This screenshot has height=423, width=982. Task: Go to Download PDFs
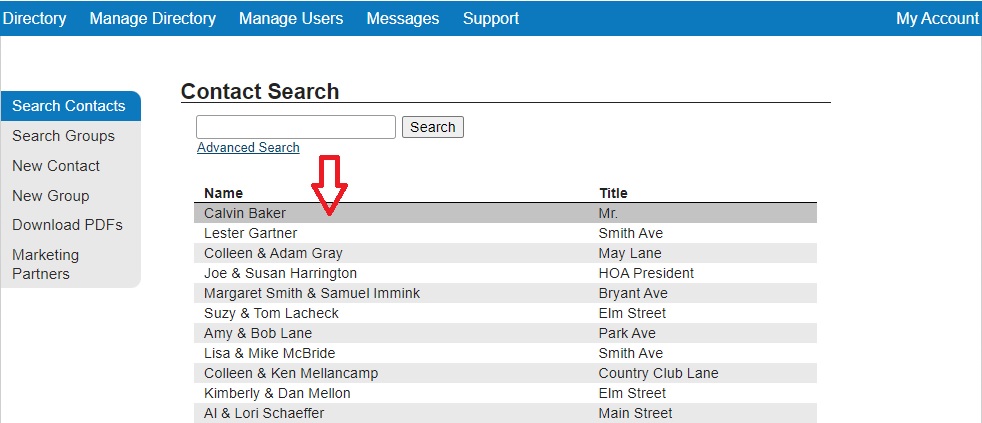67,225
